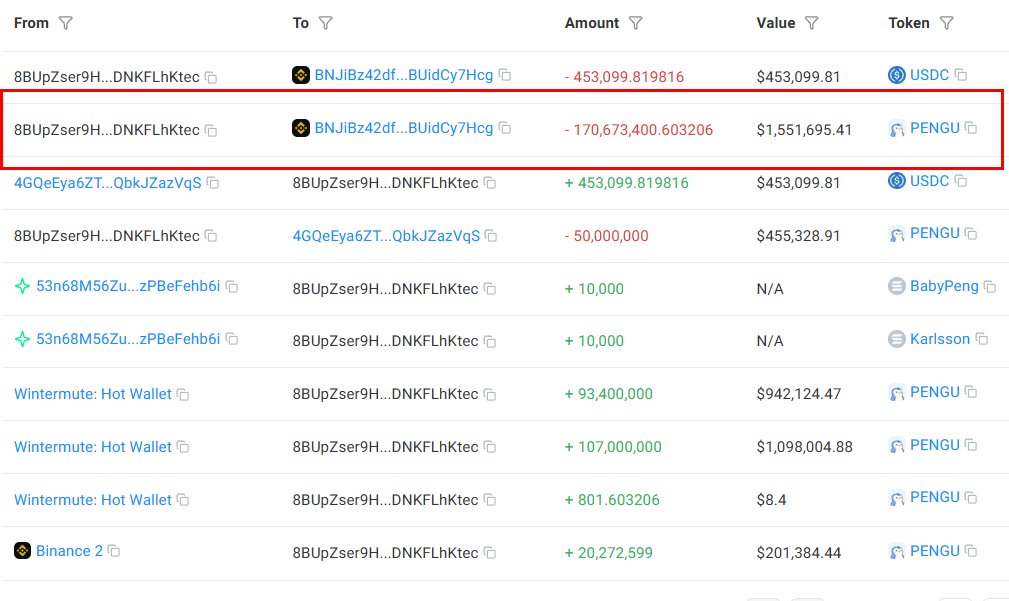The height and width of the screenshot is (601, 1009).
Task: Copy the first USDC token address
Action: point(960,75)
